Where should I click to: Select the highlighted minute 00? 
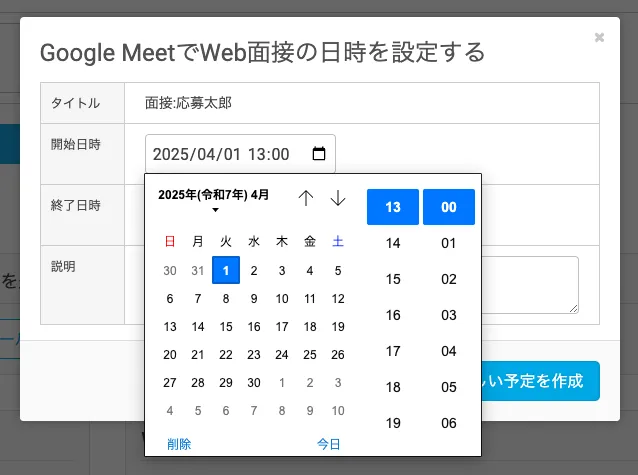[448, 207]
